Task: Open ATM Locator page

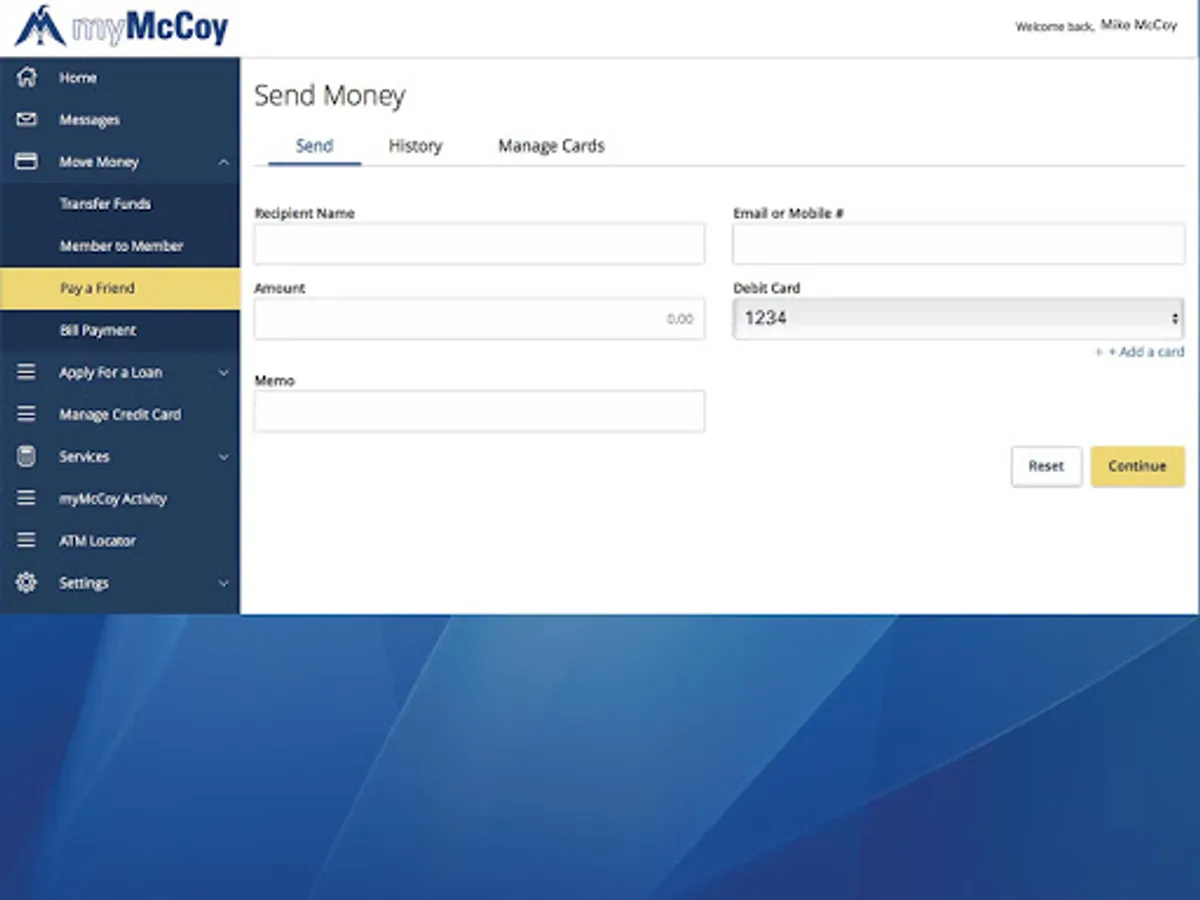Action: pos(120,540)
